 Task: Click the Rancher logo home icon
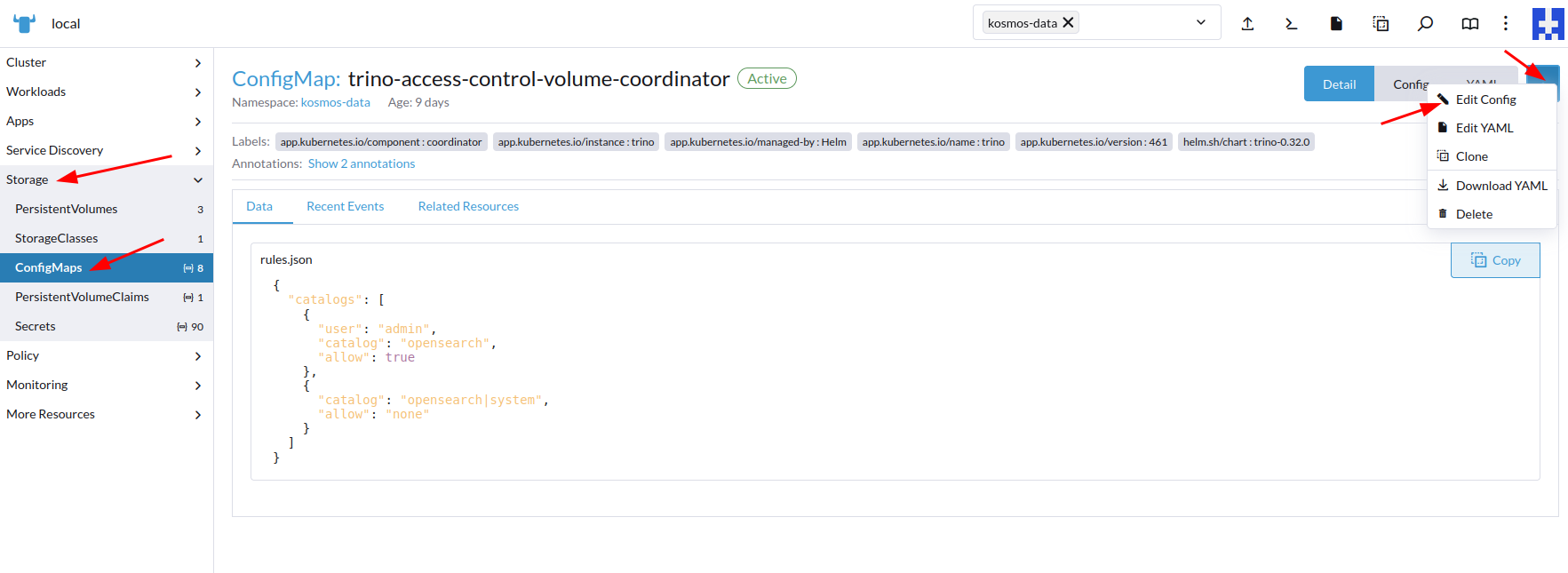coord(25,23)
